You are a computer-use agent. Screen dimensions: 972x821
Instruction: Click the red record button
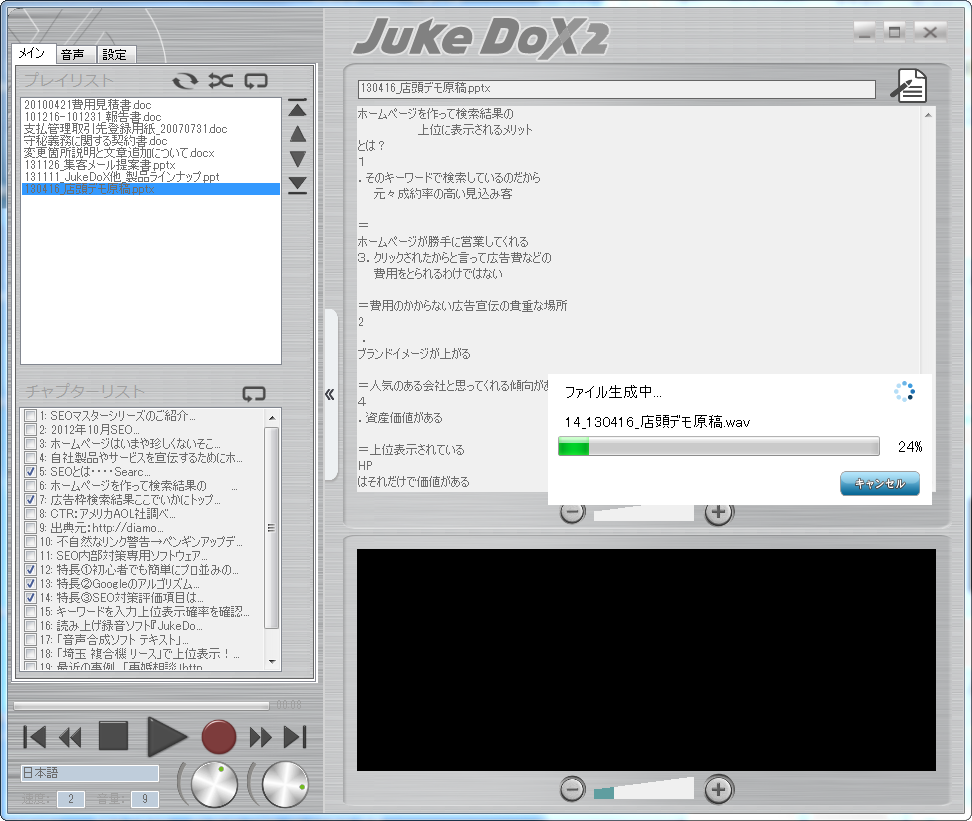tap(219, 737)
